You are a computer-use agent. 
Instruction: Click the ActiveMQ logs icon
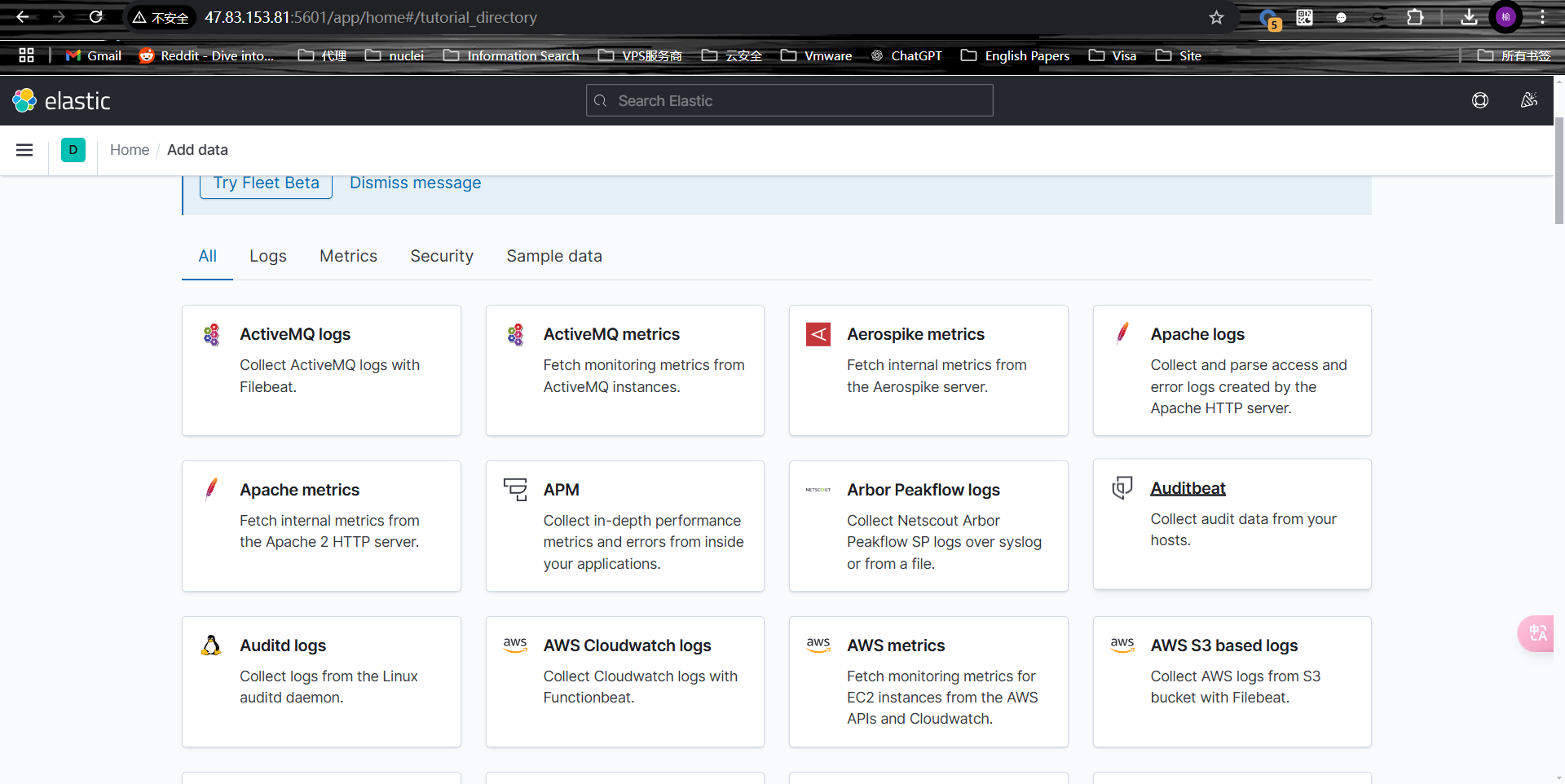211,334
